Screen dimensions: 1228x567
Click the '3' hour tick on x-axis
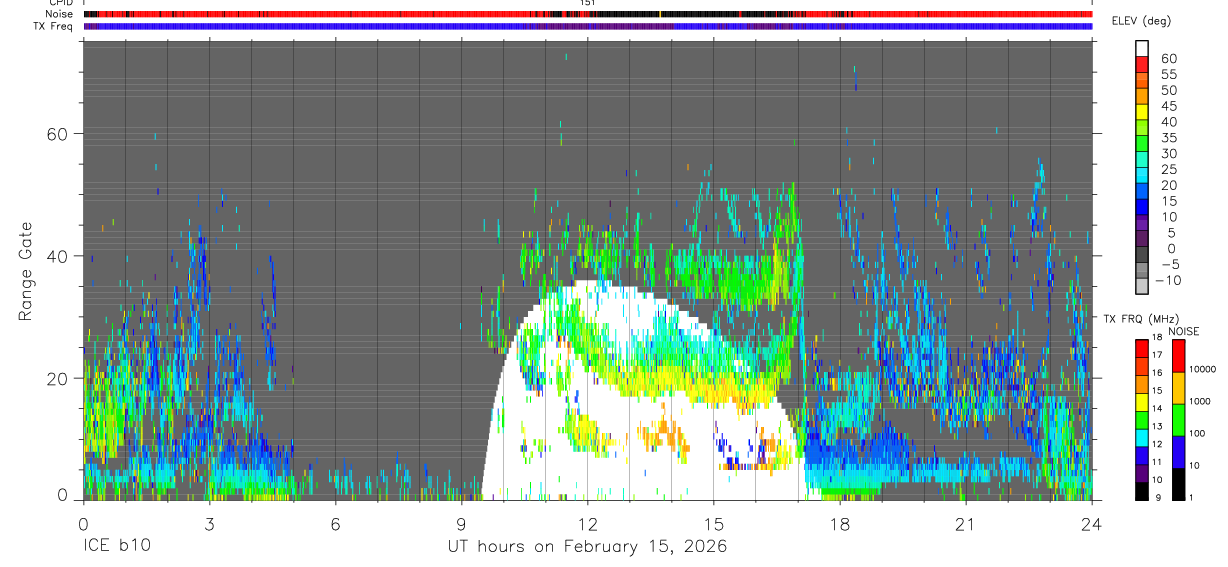[209, 524]
